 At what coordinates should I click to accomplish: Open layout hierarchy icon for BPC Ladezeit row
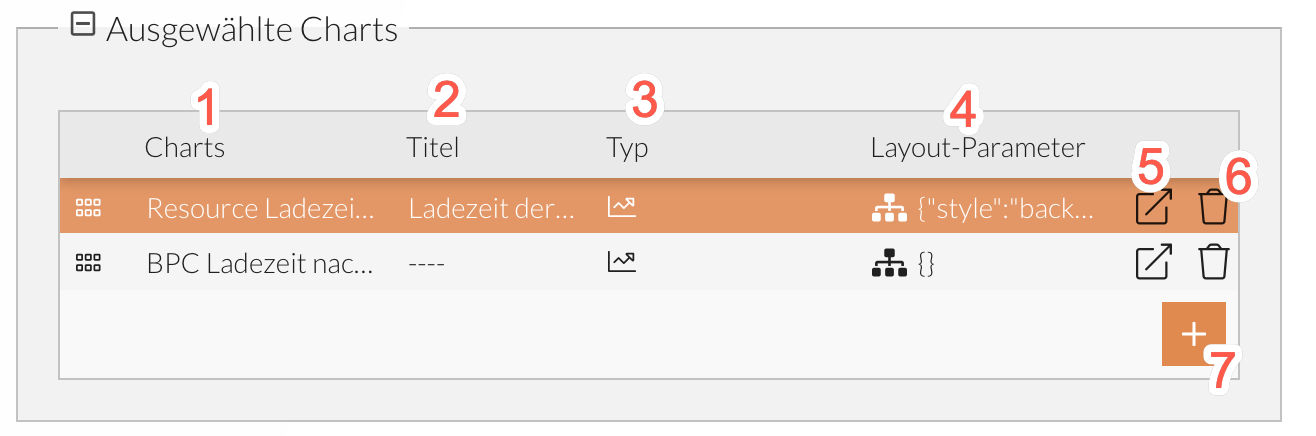pyautogui.click(x=888, y=263)
